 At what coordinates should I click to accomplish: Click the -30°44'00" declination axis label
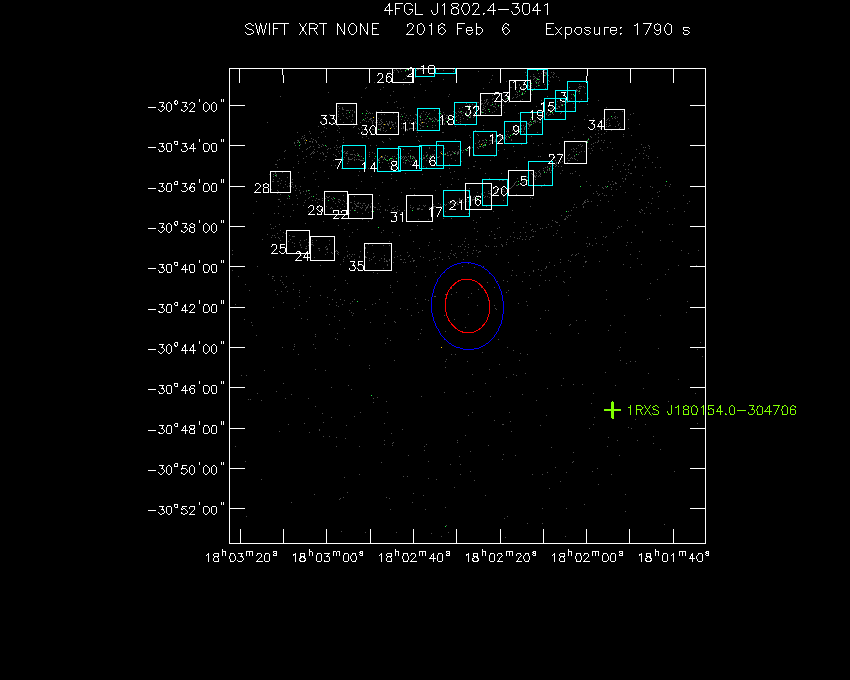click(186, 349)
